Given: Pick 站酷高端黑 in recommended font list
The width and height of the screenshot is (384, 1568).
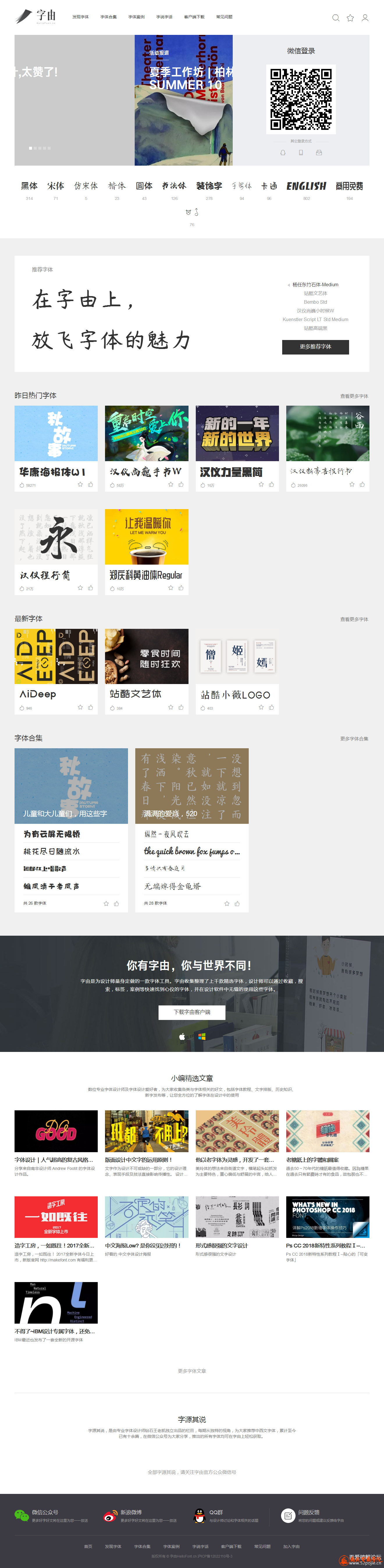Looking at the screenshot, I should pyautogui.click(x=316, y=328).
